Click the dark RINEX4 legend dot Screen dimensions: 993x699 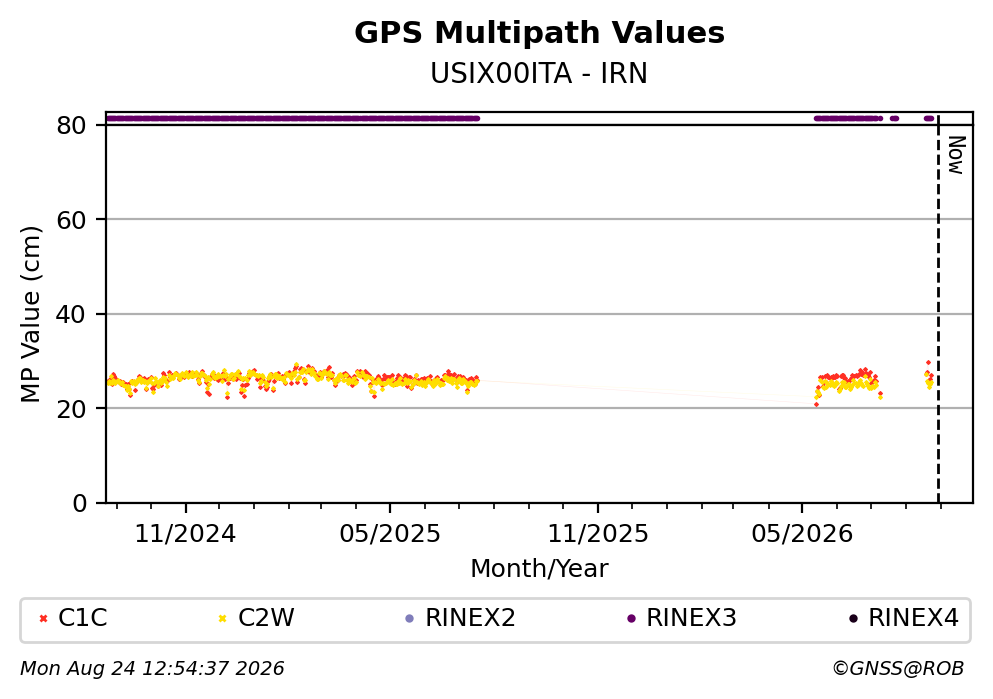[853, 618]
